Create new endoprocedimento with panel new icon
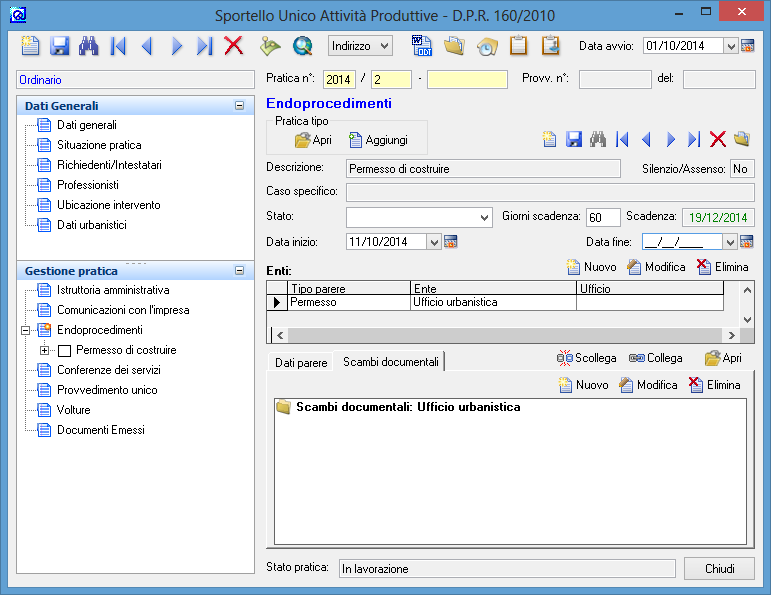 [549, 139]
